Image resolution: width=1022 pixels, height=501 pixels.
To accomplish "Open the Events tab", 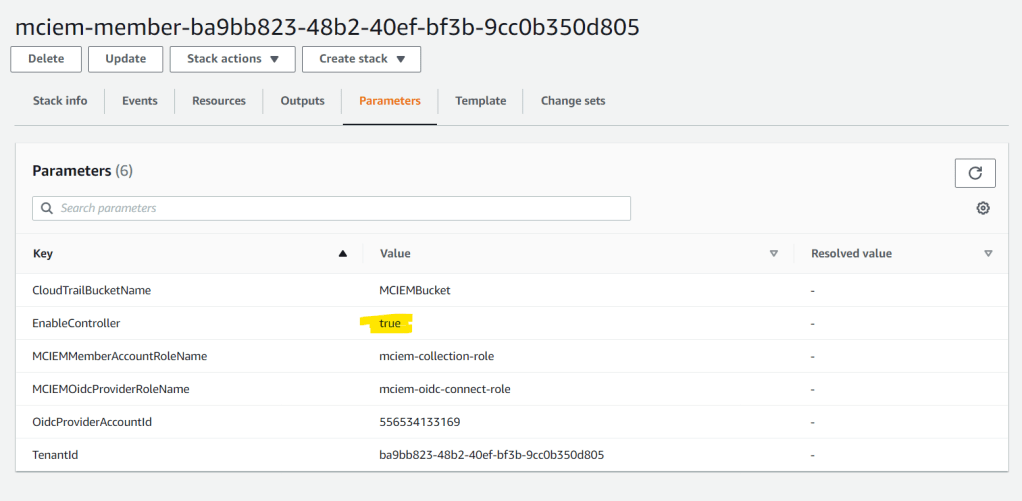I will point(139,101).
